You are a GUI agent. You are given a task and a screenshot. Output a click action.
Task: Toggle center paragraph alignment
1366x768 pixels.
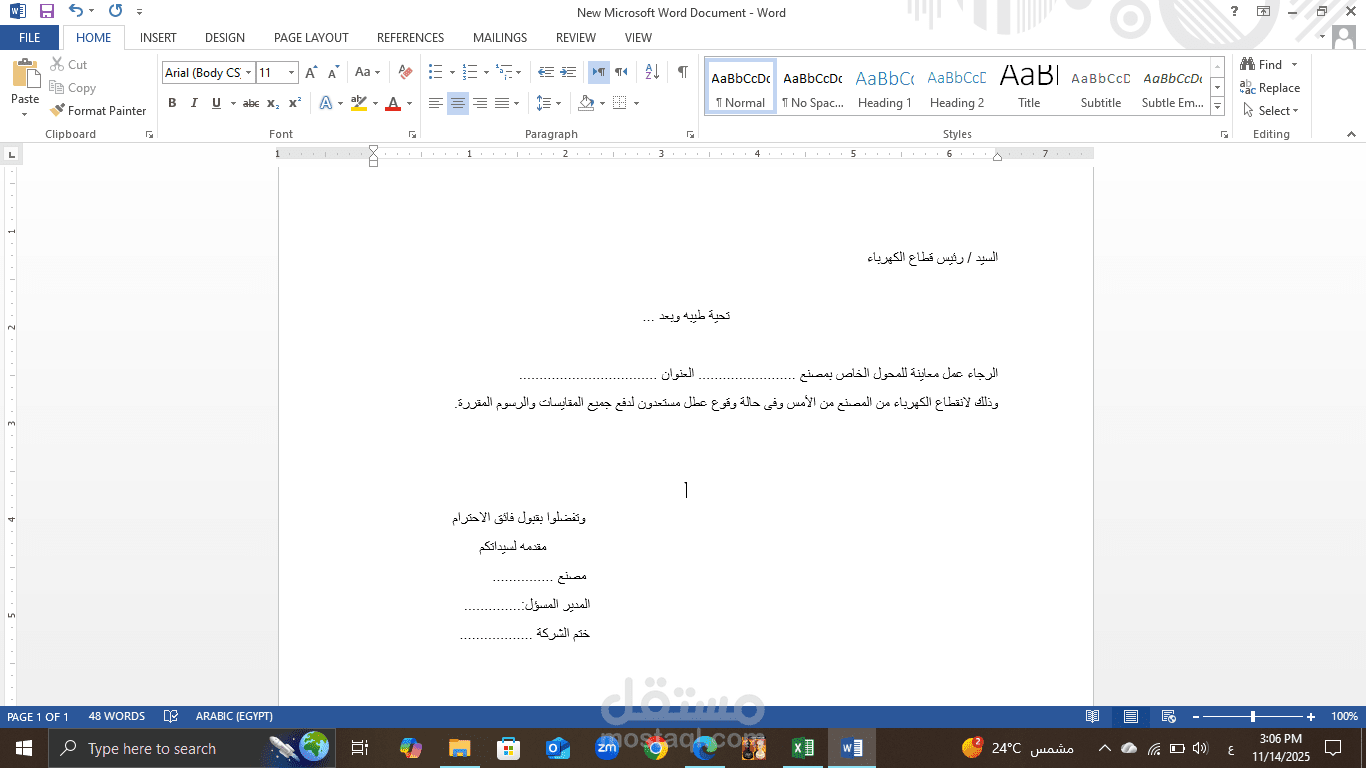pyautogui.click(x=456, y=103)
